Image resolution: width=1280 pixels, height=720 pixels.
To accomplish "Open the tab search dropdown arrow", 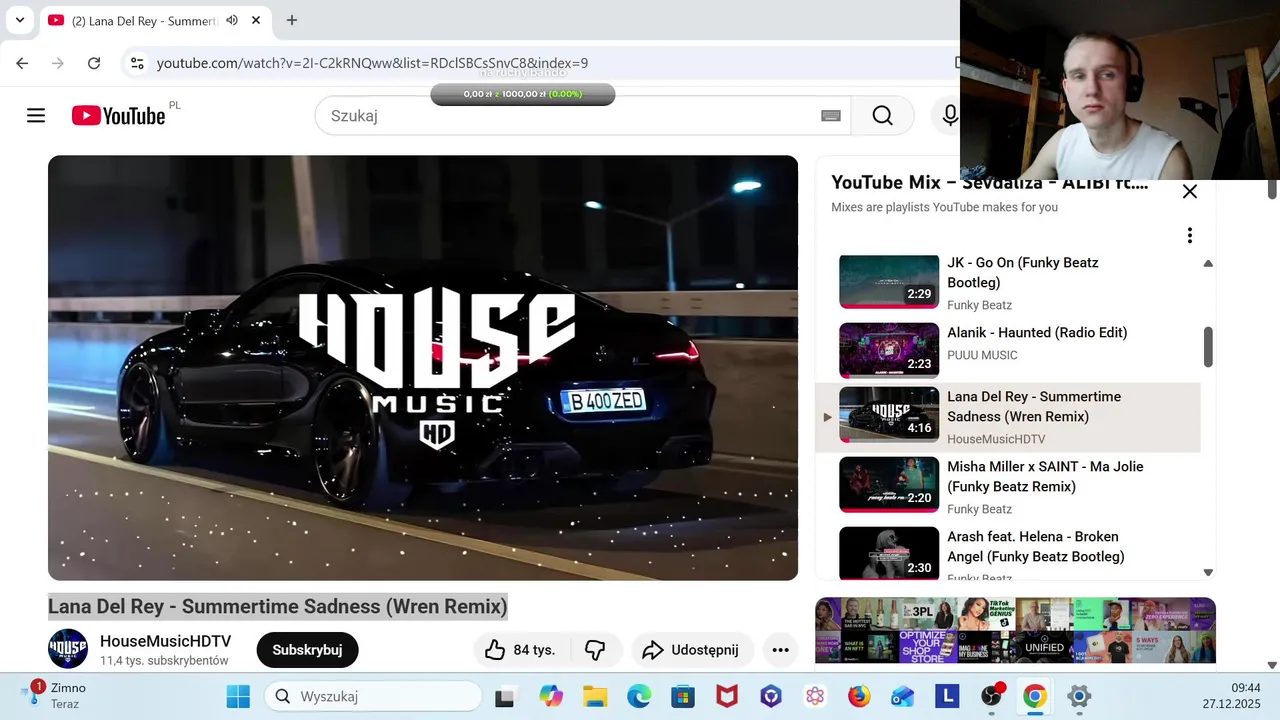I will click(19, 20).
